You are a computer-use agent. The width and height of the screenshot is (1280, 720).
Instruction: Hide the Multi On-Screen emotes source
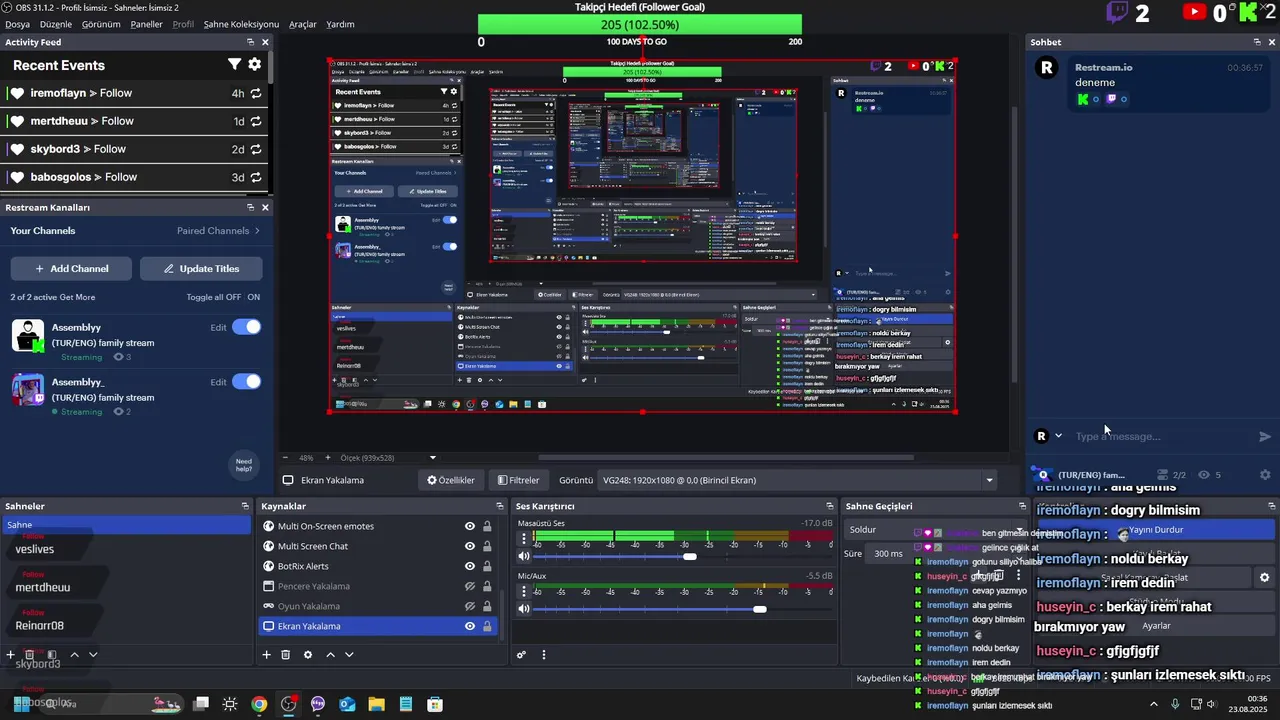(470, 526)
